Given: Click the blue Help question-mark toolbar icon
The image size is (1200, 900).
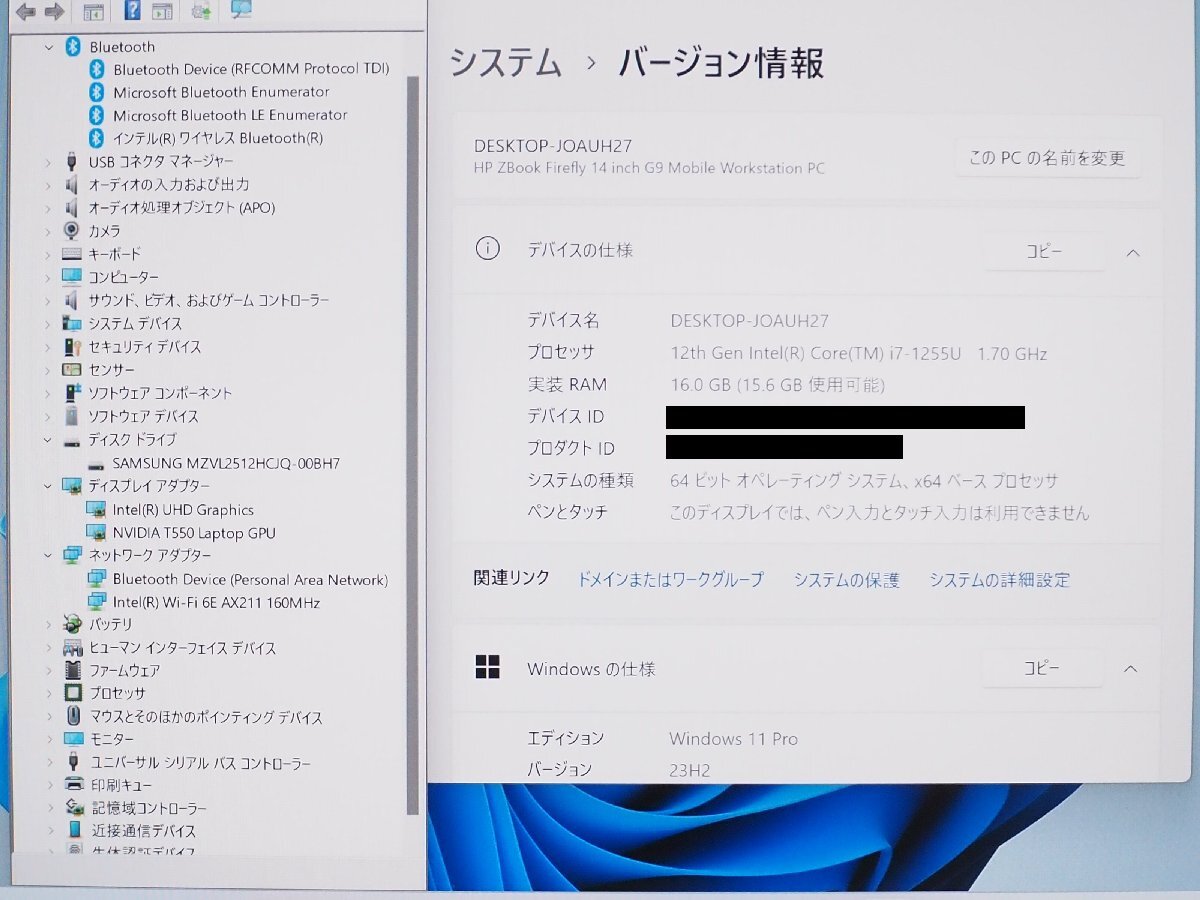Looking at the screenshot, I should (132, 11).
